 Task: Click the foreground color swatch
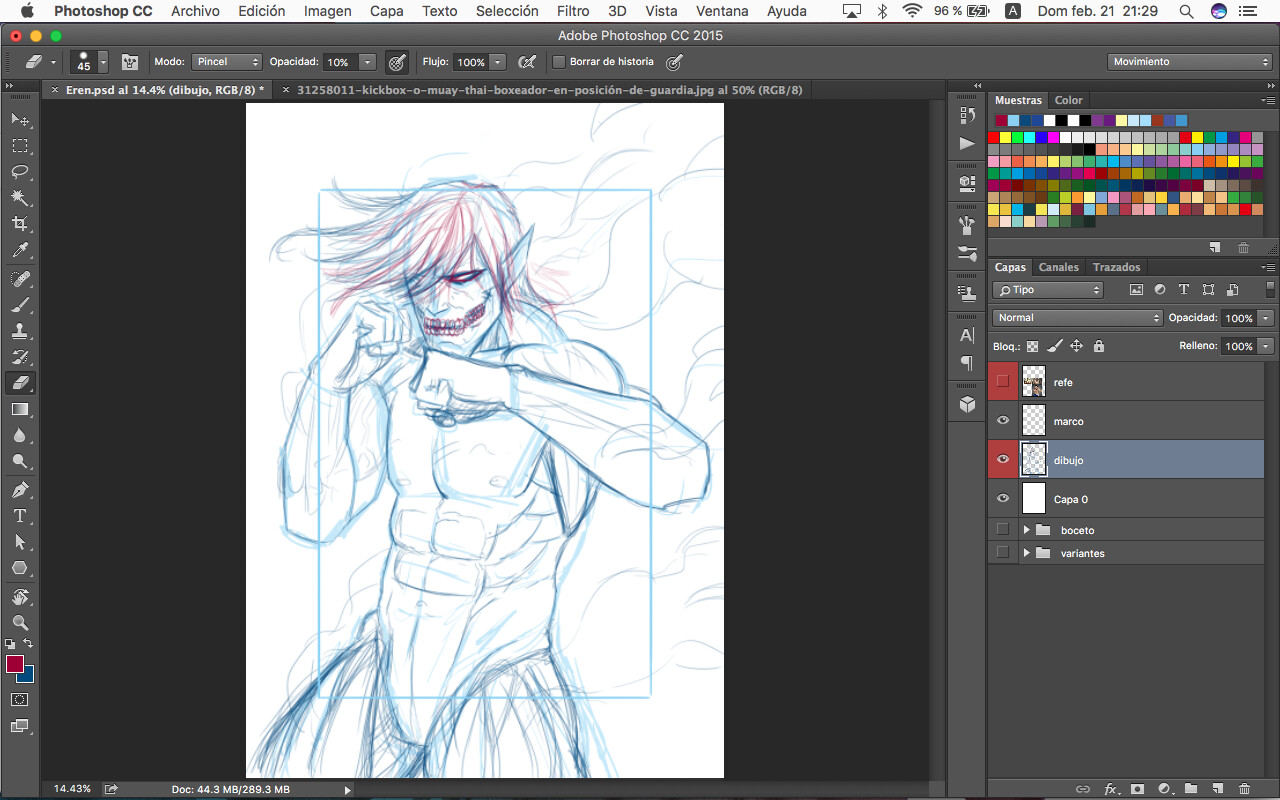click(14, 664)
